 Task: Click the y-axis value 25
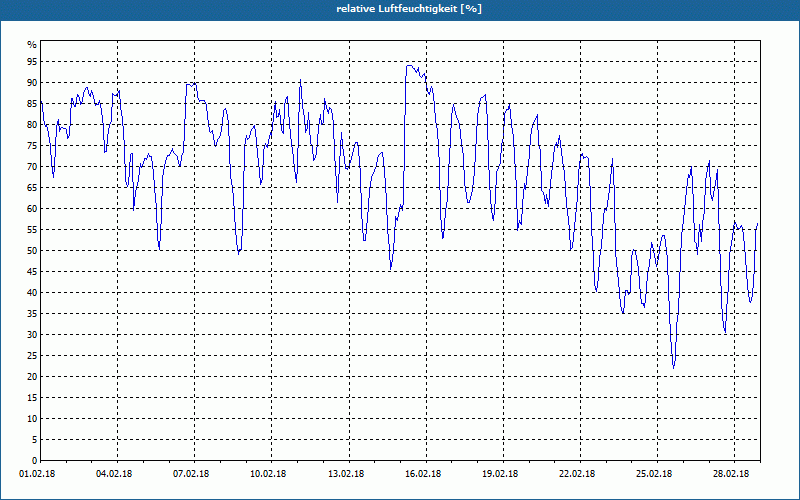[x=32, y=356]
